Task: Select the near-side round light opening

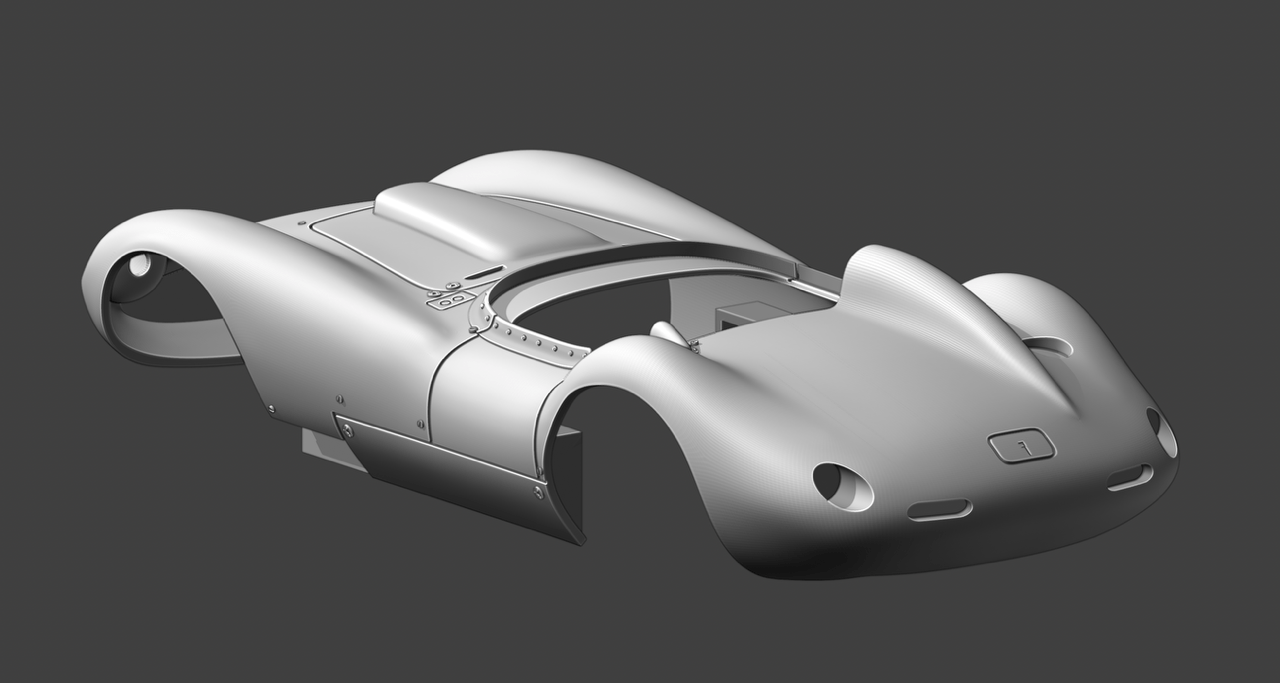Action: tap(842, 486)
